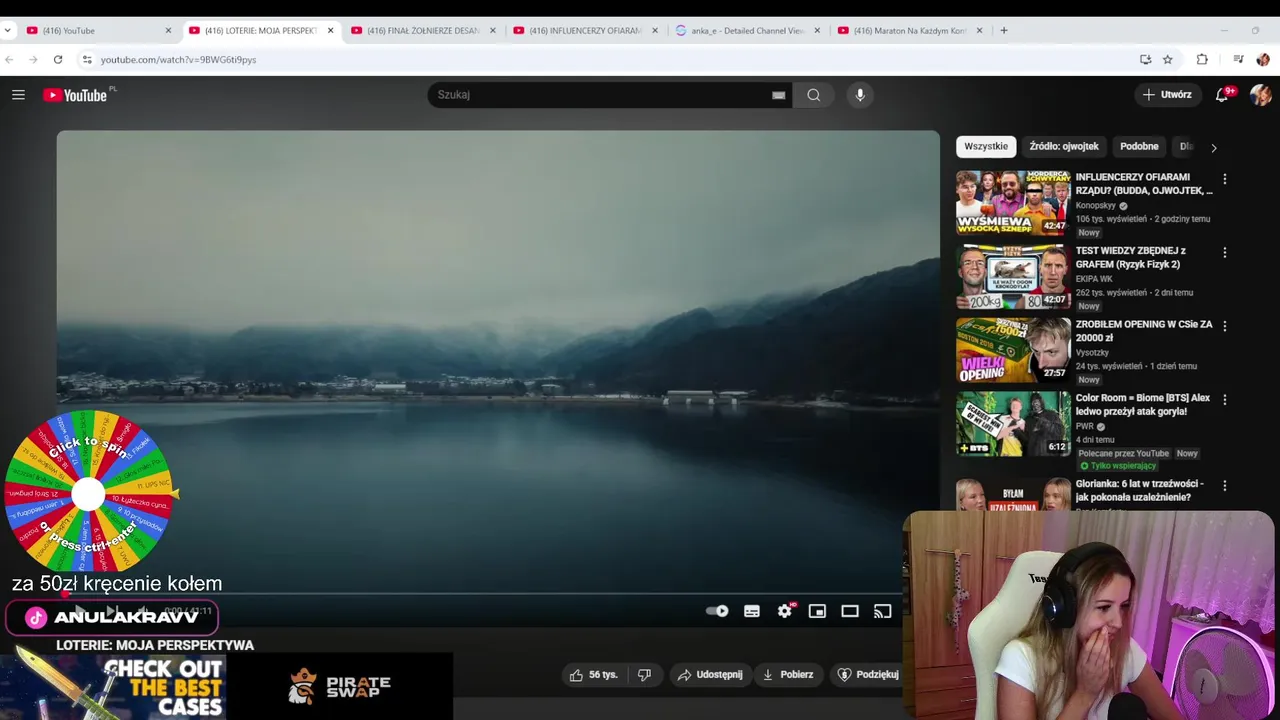Spin the Click to spin wheel
1280x720 pixels.
point(88,493)
